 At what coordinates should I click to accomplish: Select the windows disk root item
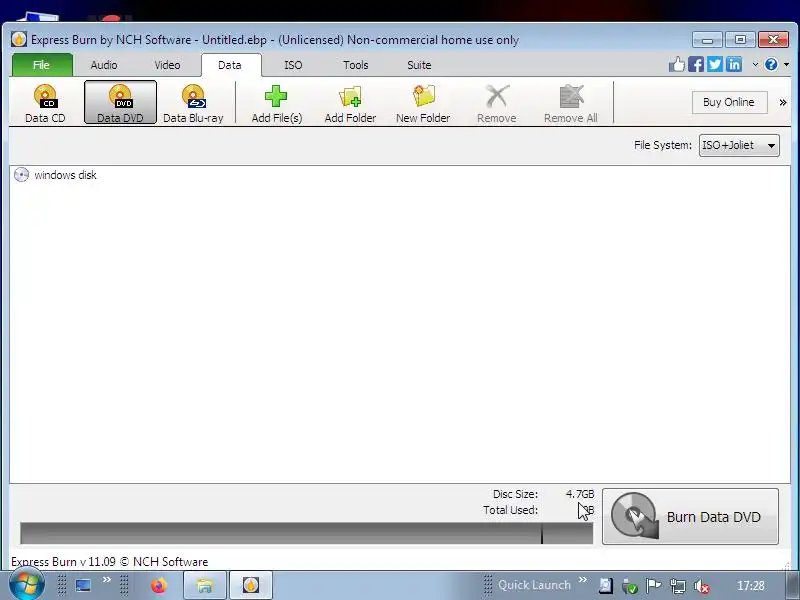point(55,175)
